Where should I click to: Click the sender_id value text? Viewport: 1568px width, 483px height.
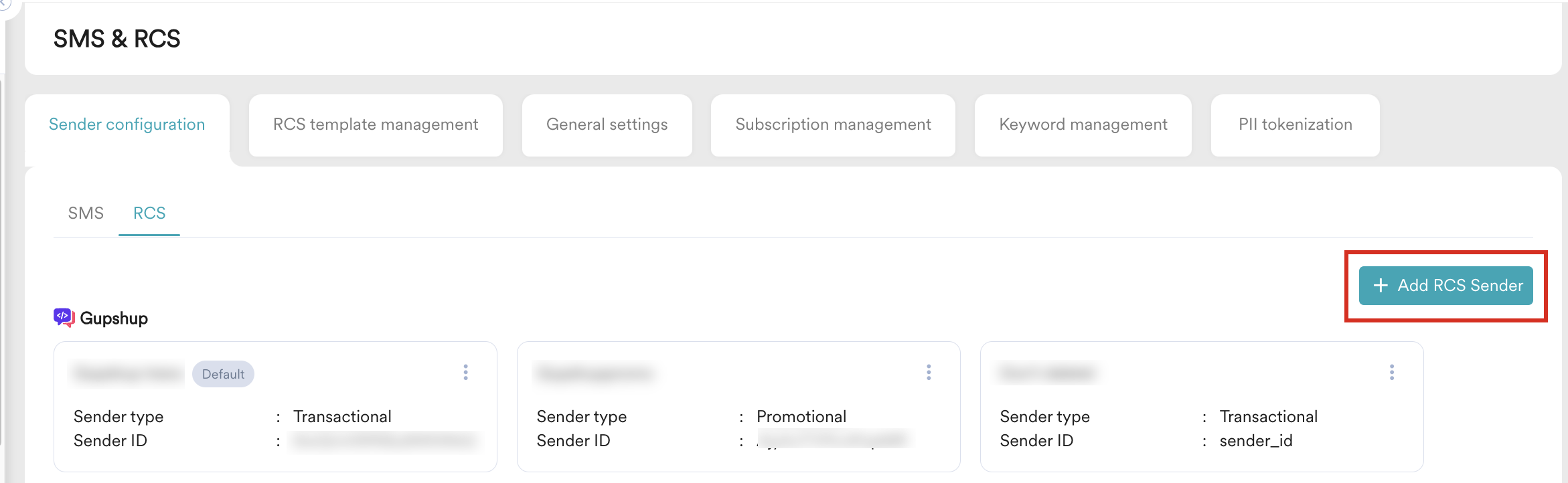(1255, 441)
